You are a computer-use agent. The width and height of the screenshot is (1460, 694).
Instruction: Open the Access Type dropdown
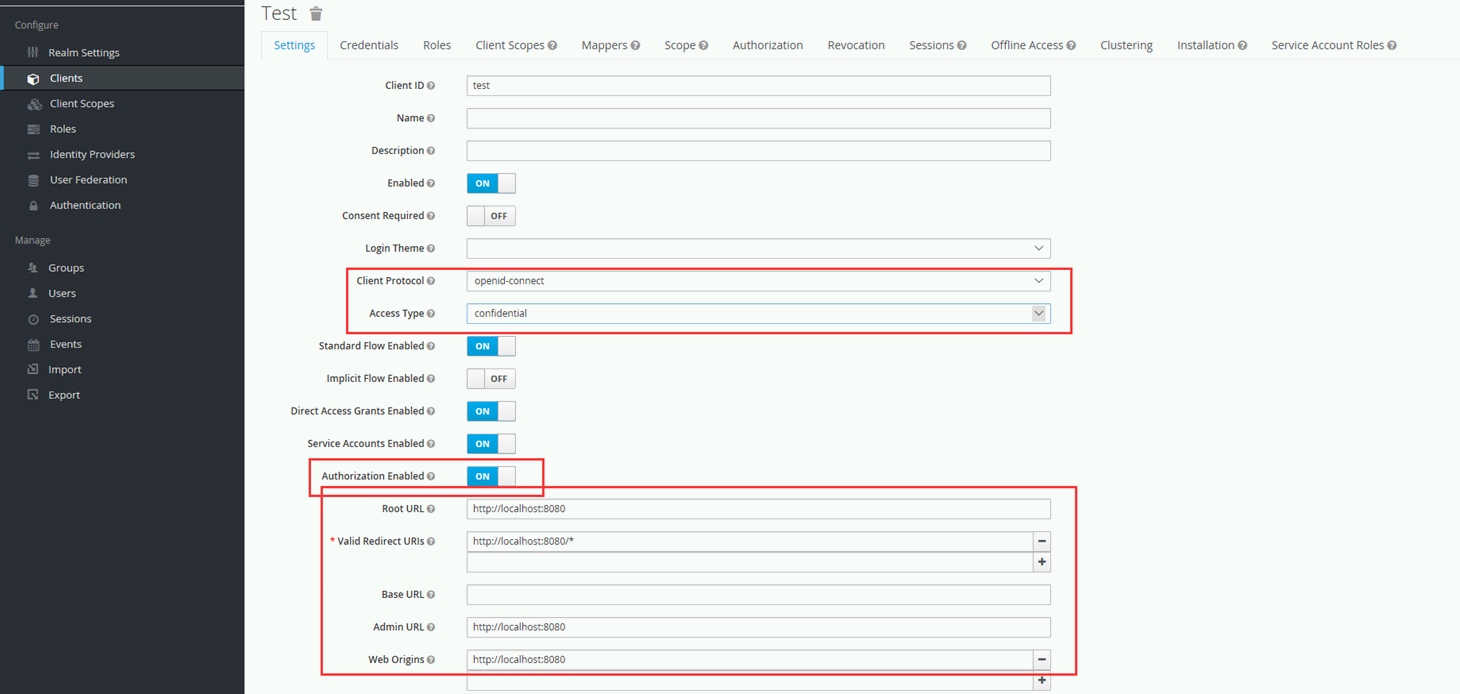tap(758, 313)
